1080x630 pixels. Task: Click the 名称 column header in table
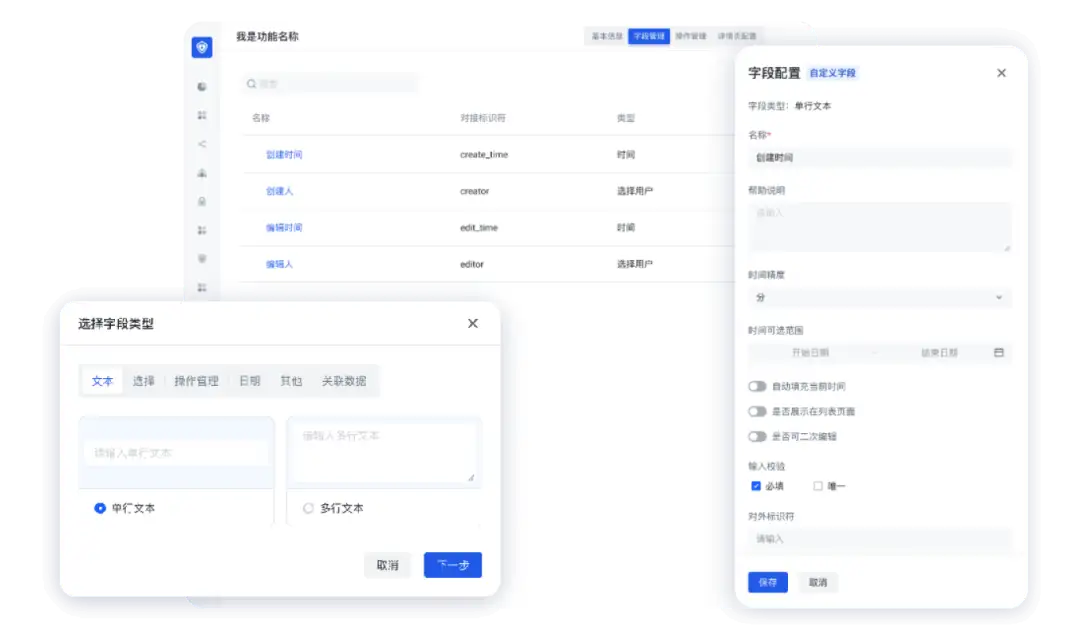click(x=260, y=118)
